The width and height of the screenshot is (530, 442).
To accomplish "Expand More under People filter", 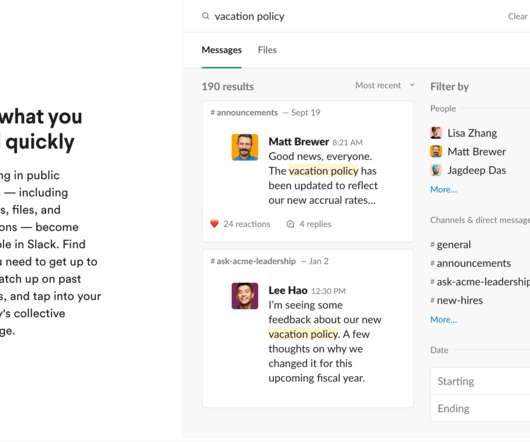I will pos(443,189).
